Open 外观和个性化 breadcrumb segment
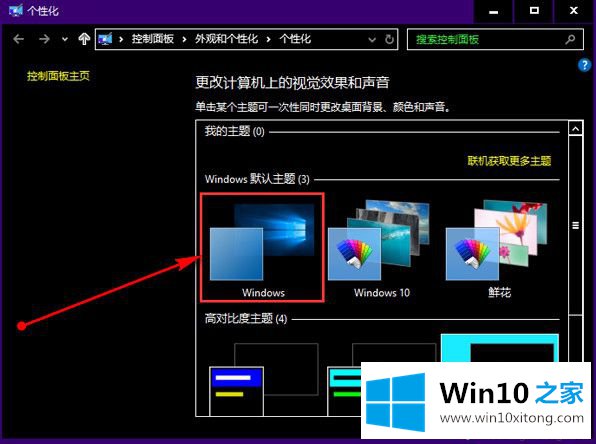The image size is (596, 444). (227, 39)
